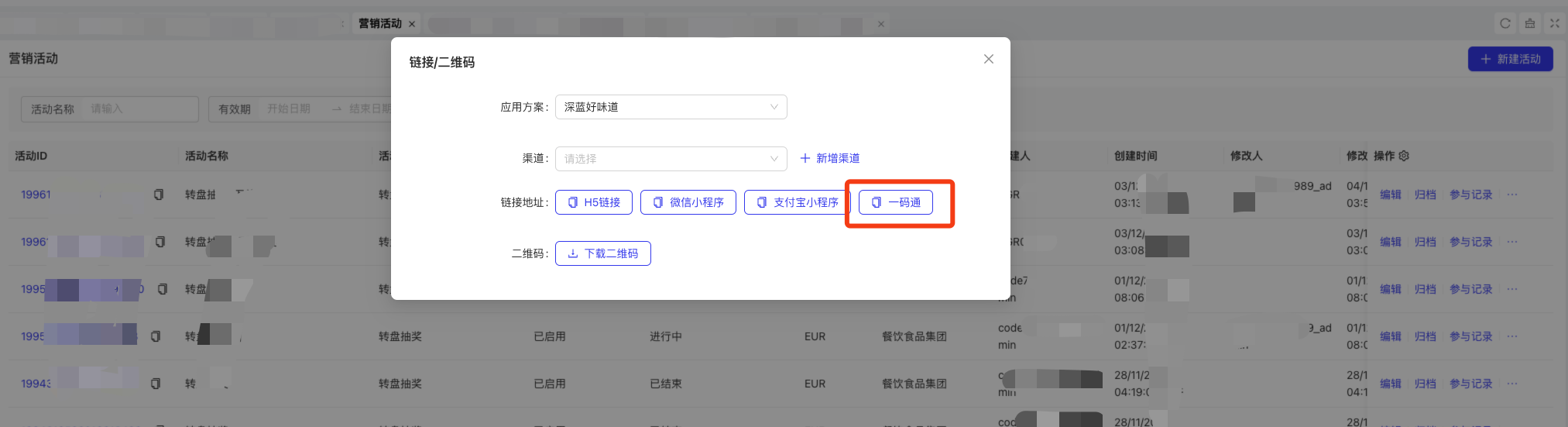Screen dimensions: 1568x427
Task: Copy the H5链接 address
Action: click(x=594, y=202)
